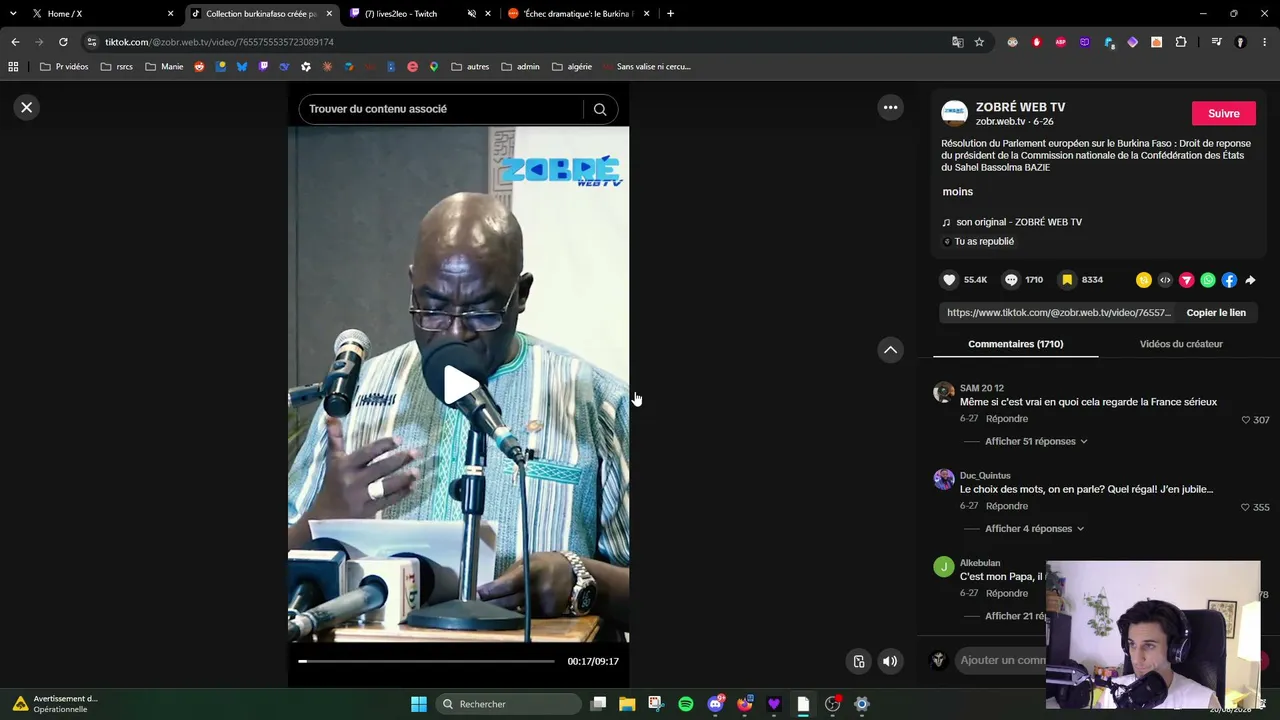Open the Manie bookmarks folder
This screenshot has height=720, width=1280.
(x=165, y=67)
